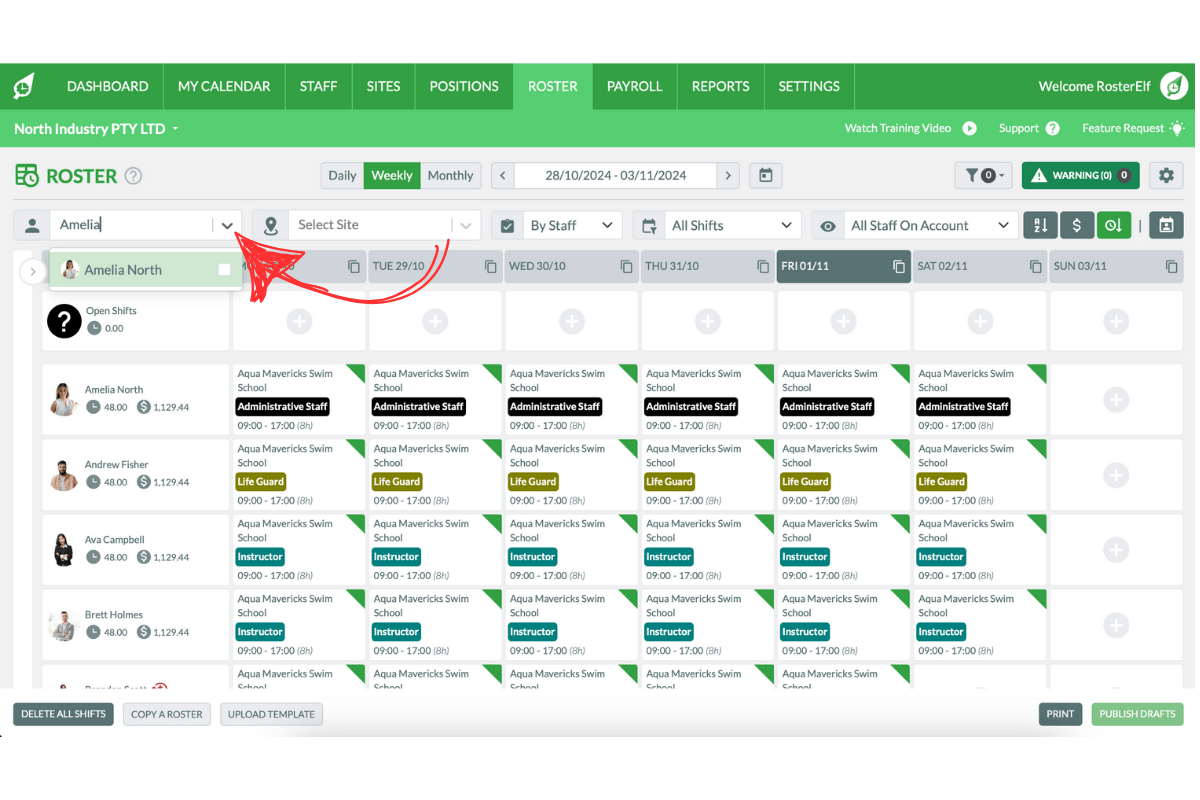Image resolution: width=1200 pixels, height=800 pixels.
Task: Click Copy A Roster button
Action: [x=167, y=714]
